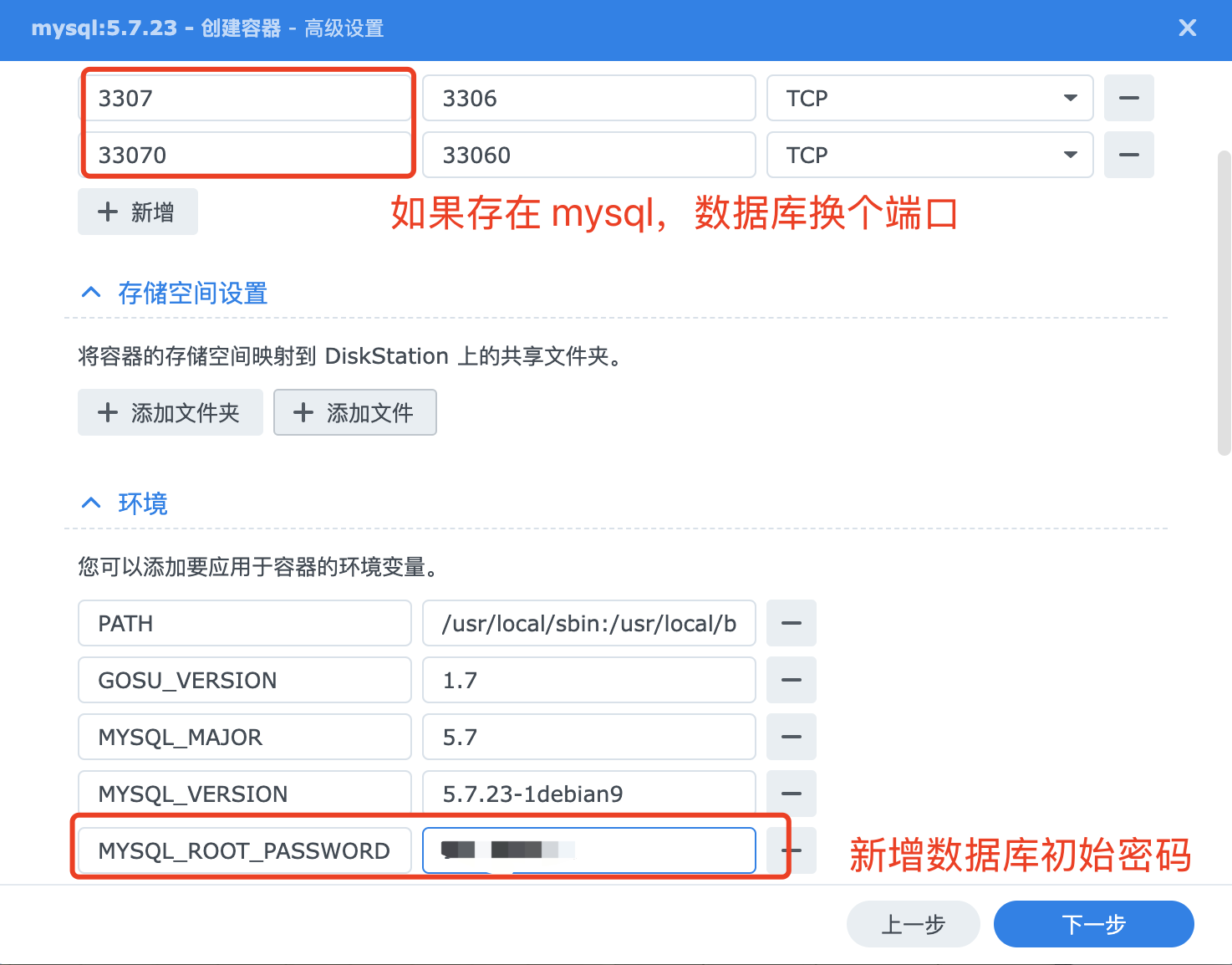
Task: Close the advanced settings dialog
Action: coord(1187,28)
